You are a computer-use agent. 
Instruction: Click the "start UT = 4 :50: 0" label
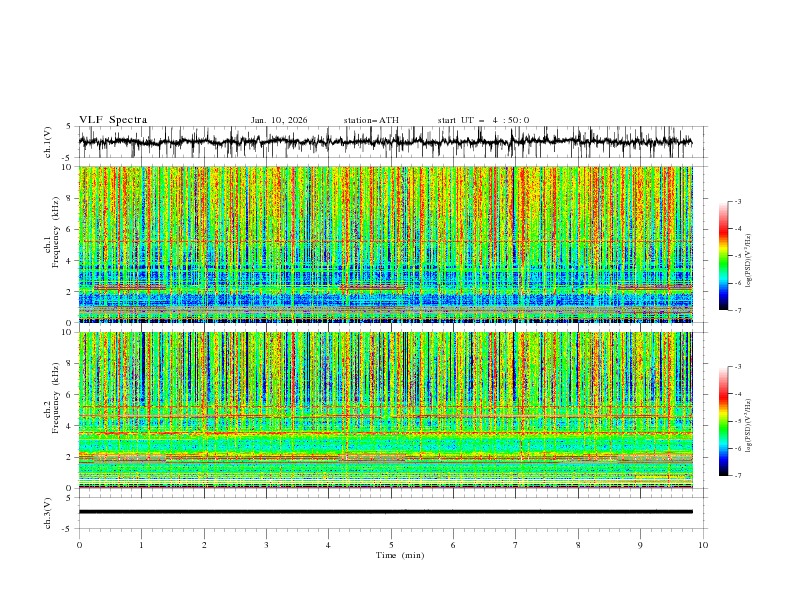pos(483,120)
